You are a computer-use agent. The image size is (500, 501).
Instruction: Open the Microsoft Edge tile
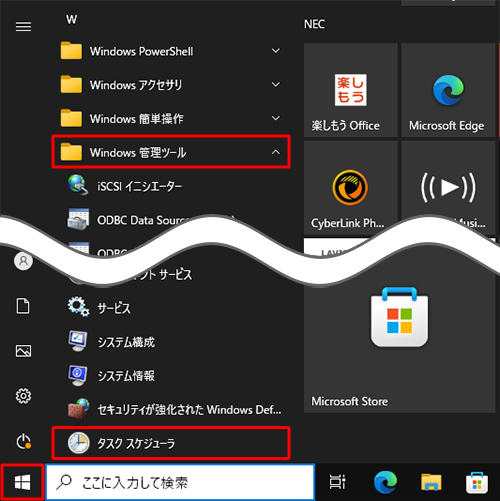click(x=448, y=90)
